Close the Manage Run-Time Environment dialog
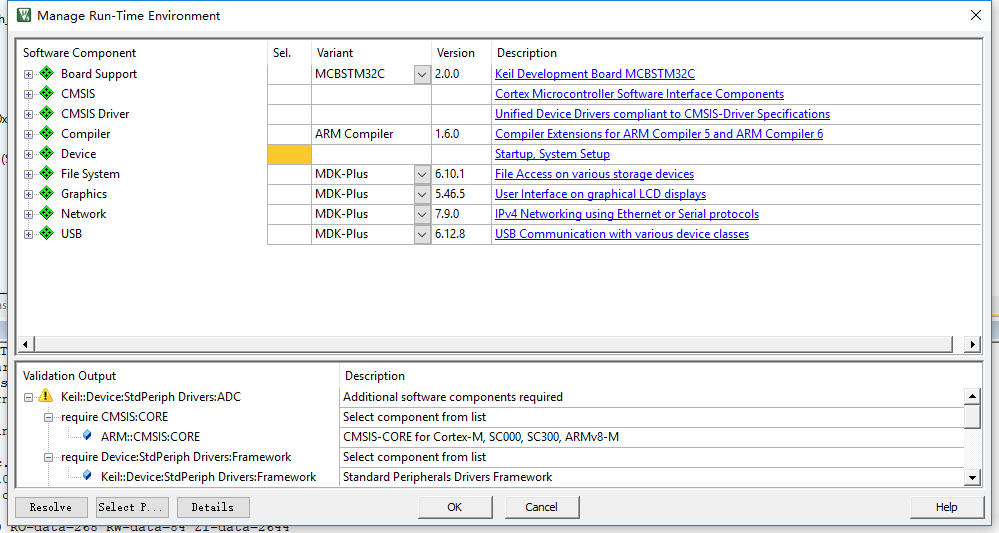 [x=975, y=15]
